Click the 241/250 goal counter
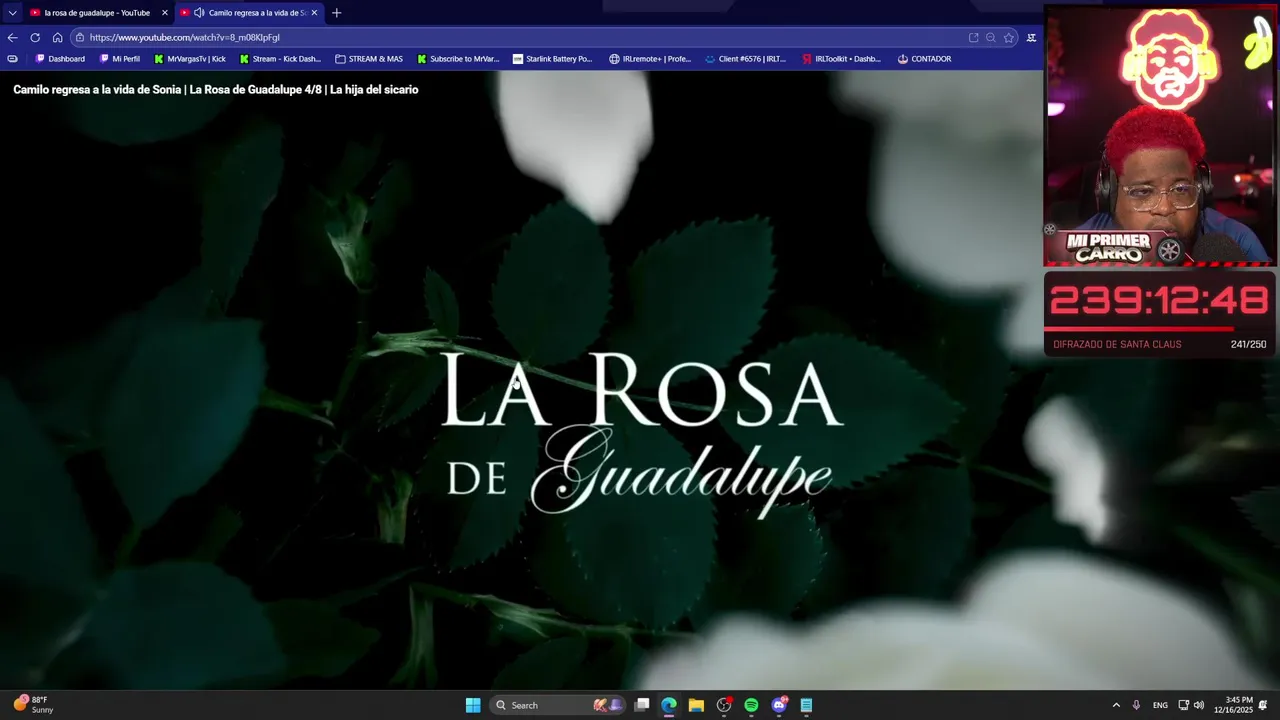Screen dimensions: 1280x720 point(1248,344)
